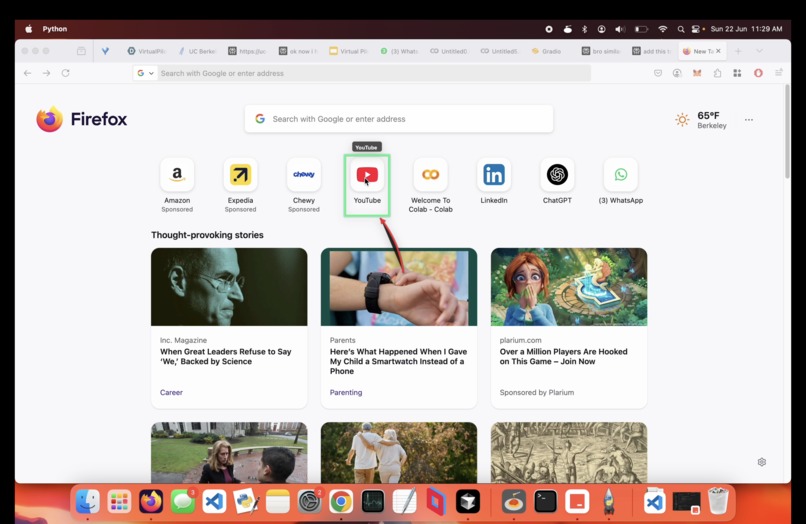Reload the current page
This screenshot has height=524, width=806.
[x=65, y=73]
